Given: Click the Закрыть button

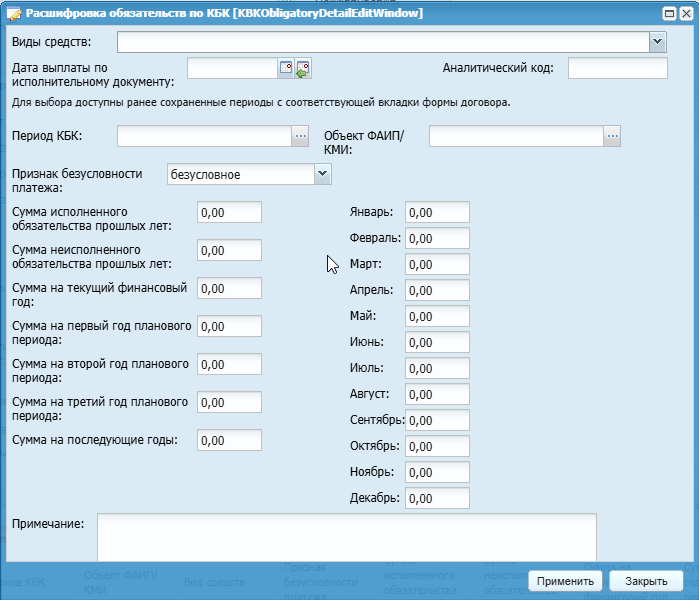Looking at the screenshot, I should pos(646,581).
